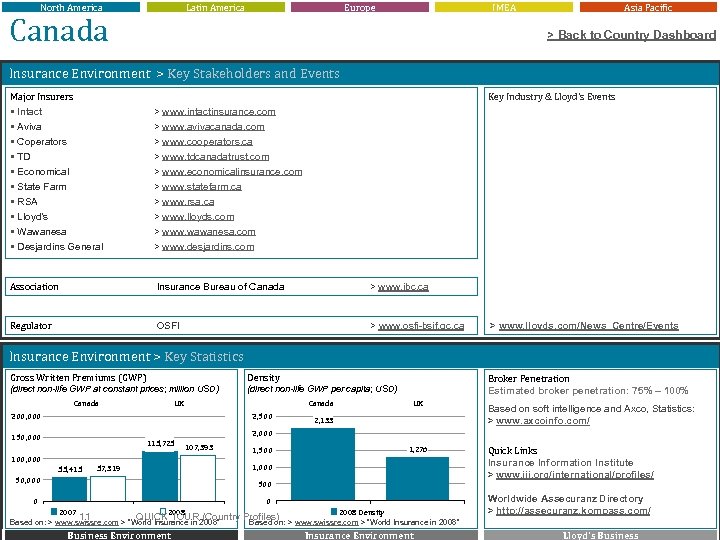Open swissre.com link under Density chart
Screen dimensions: 720x540
[x=326, y=522]
